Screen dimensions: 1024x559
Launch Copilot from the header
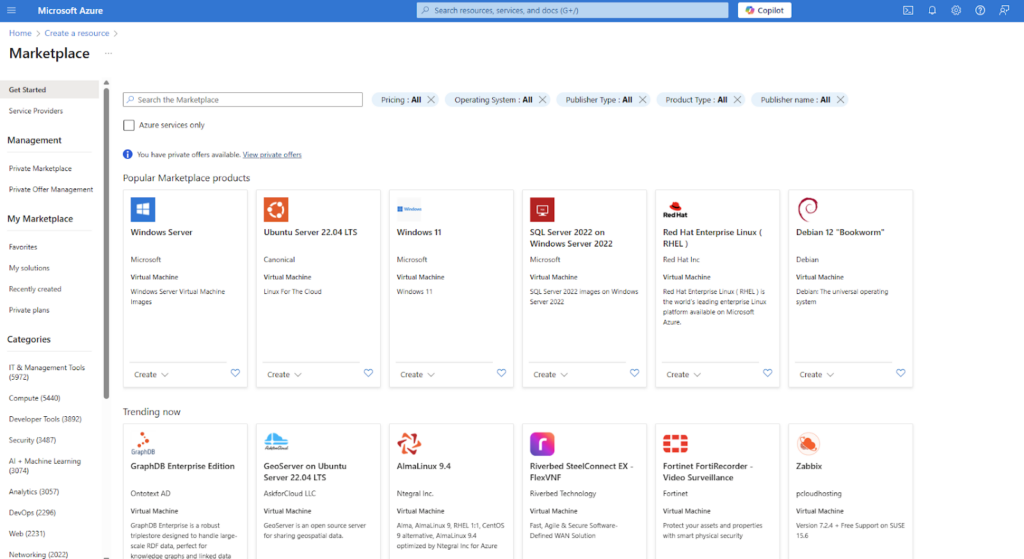tap(764, 10)
